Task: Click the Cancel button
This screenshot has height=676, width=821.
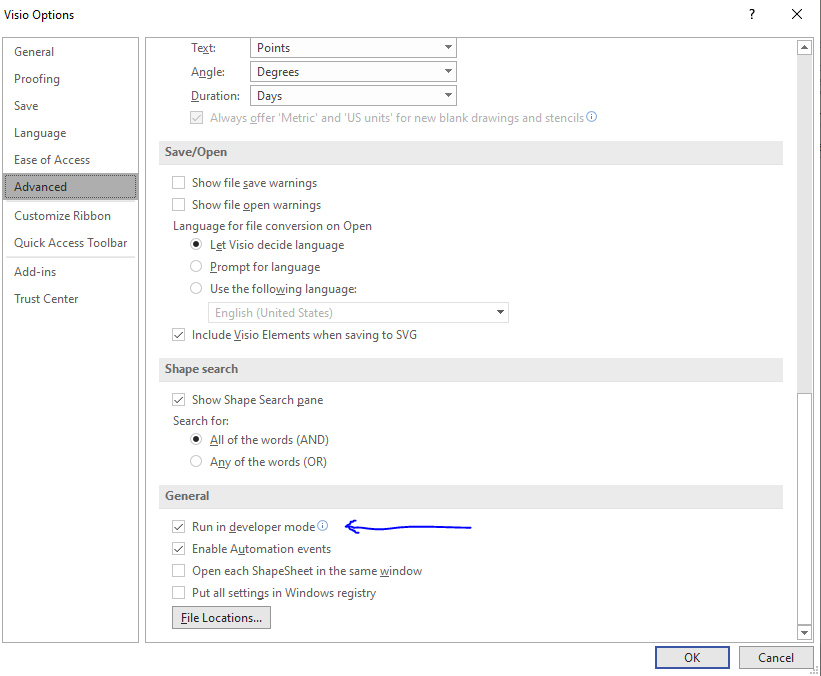Action: pos(775,658)
